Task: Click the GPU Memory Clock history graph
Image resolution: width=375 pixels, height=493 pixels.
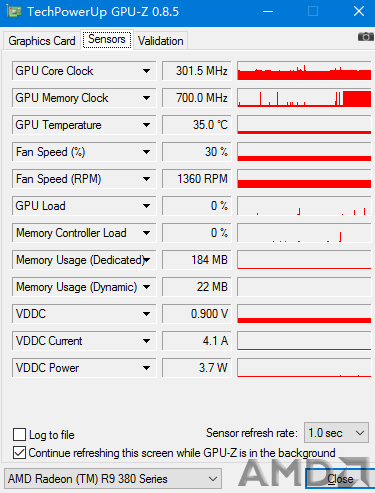Action: 304,98
